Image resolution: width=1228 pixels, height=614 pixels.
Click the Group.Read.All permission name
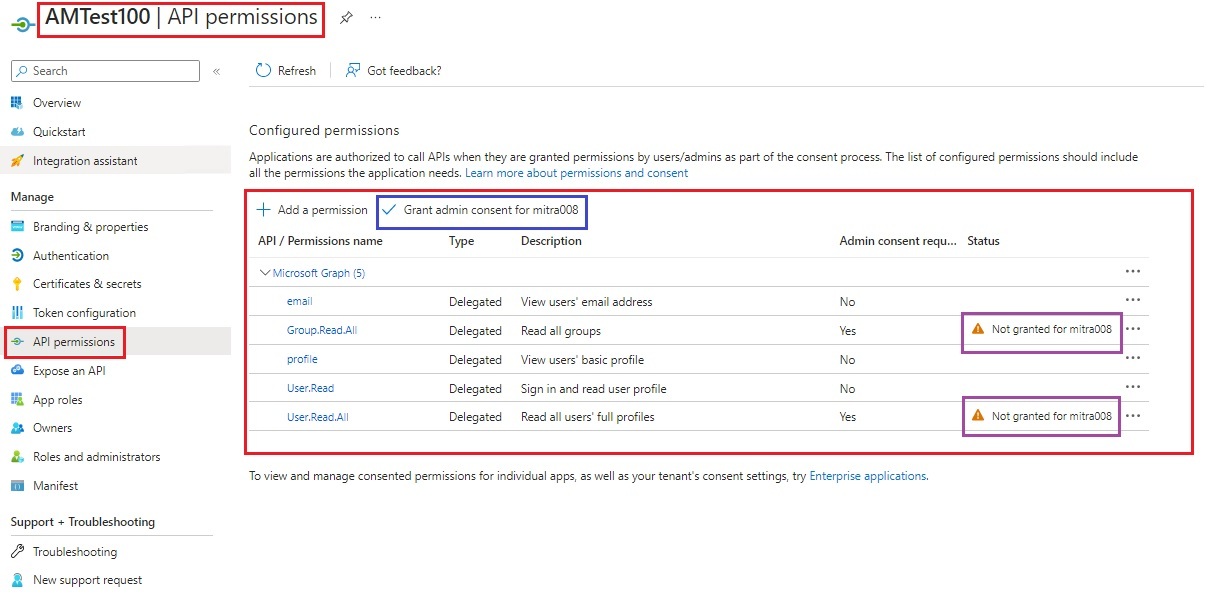click(x=322, y=331)
